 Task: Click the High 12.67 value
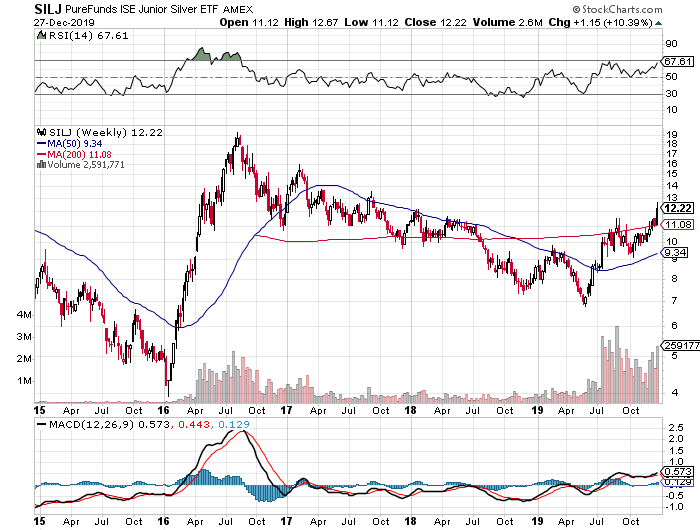pos(311,22)
